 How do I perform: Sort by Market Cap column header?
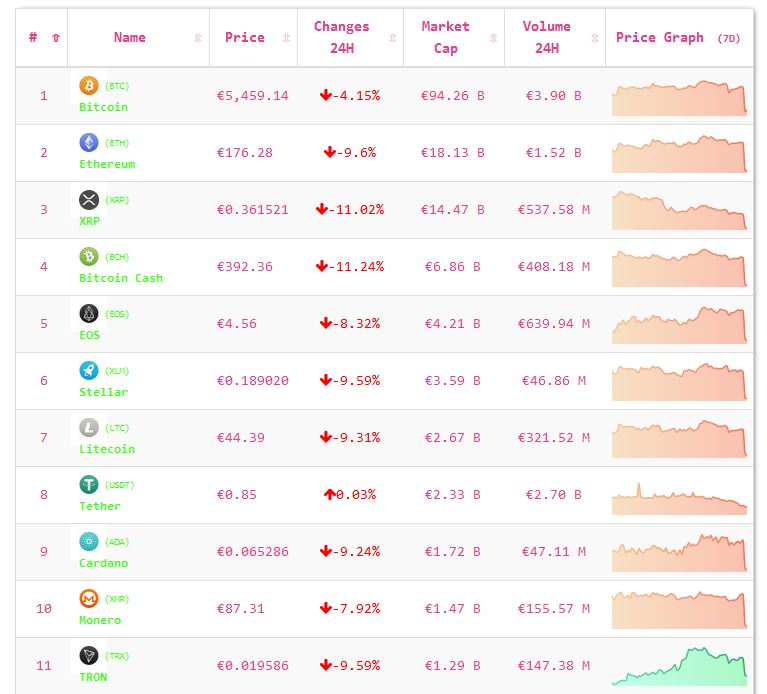point(446,37)
